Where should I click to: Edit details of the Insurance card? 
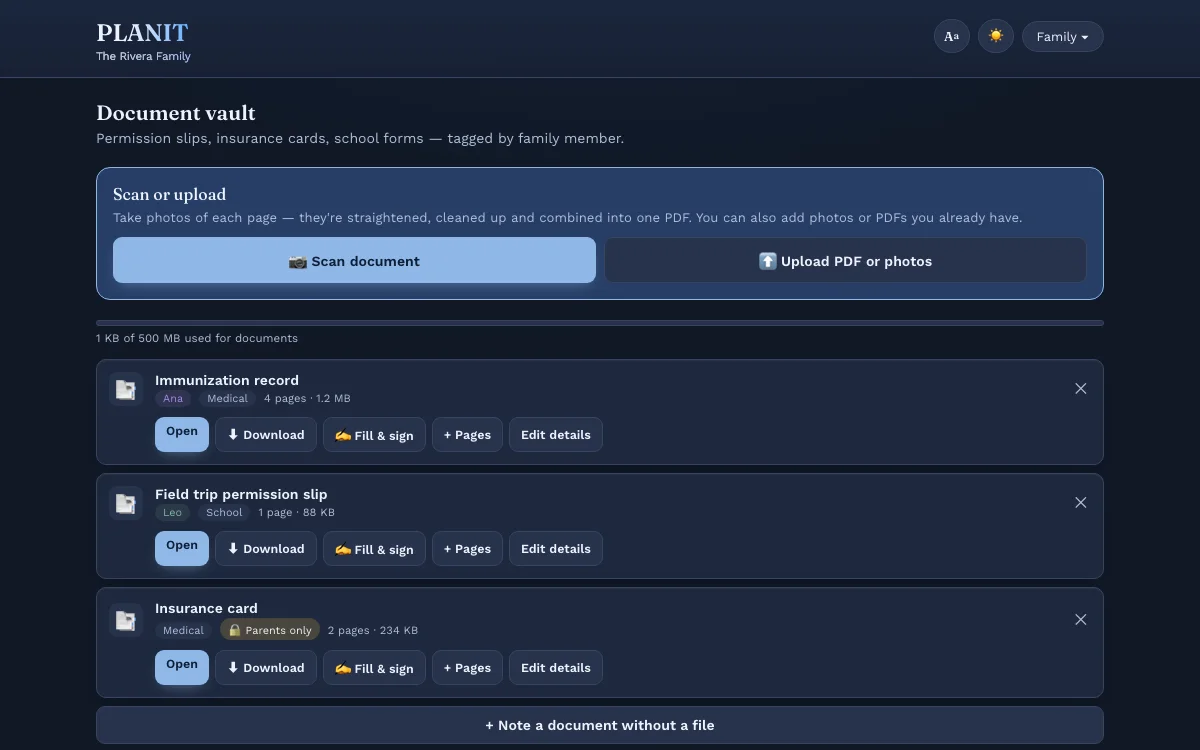(556, 667)
